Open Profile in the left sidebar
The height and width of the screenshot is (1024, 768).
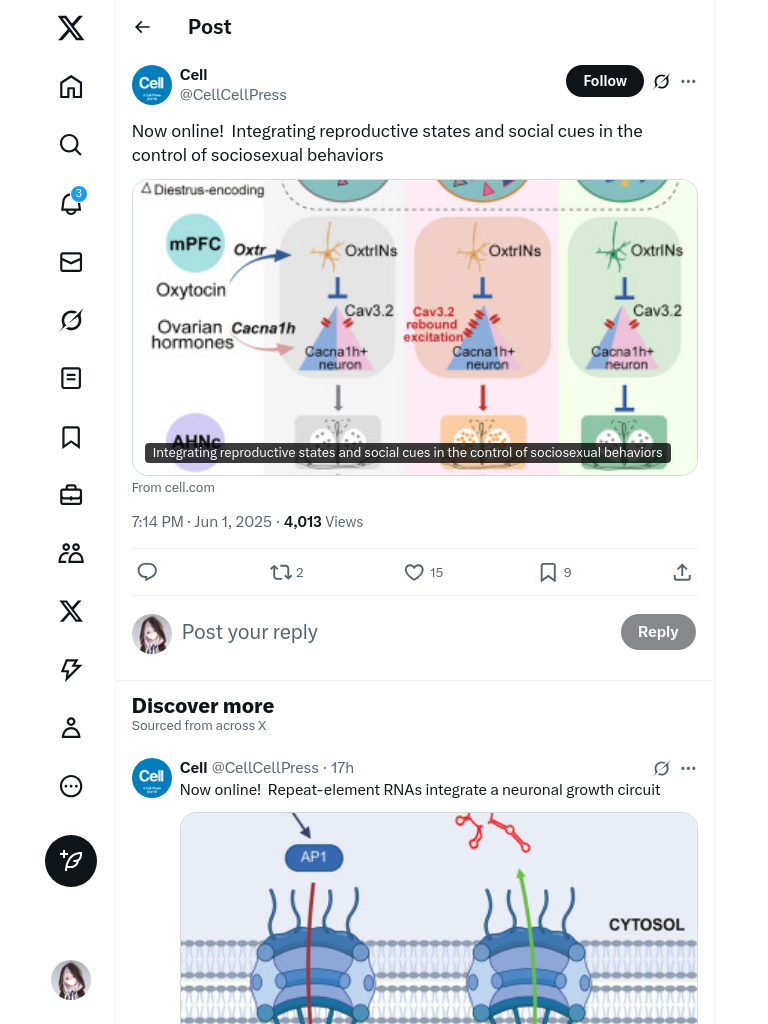point(71,728)
